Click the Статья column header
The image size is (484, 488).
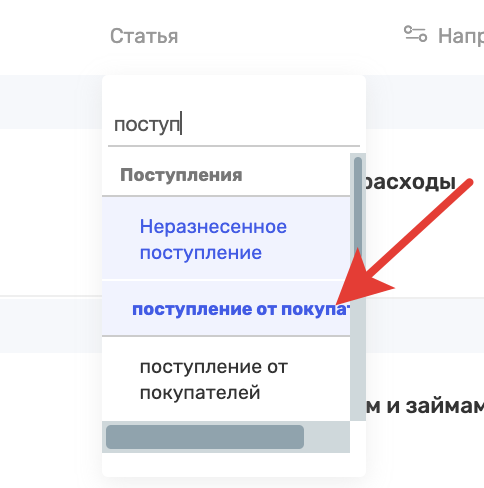pyautogui.click(x=144, y=36)
